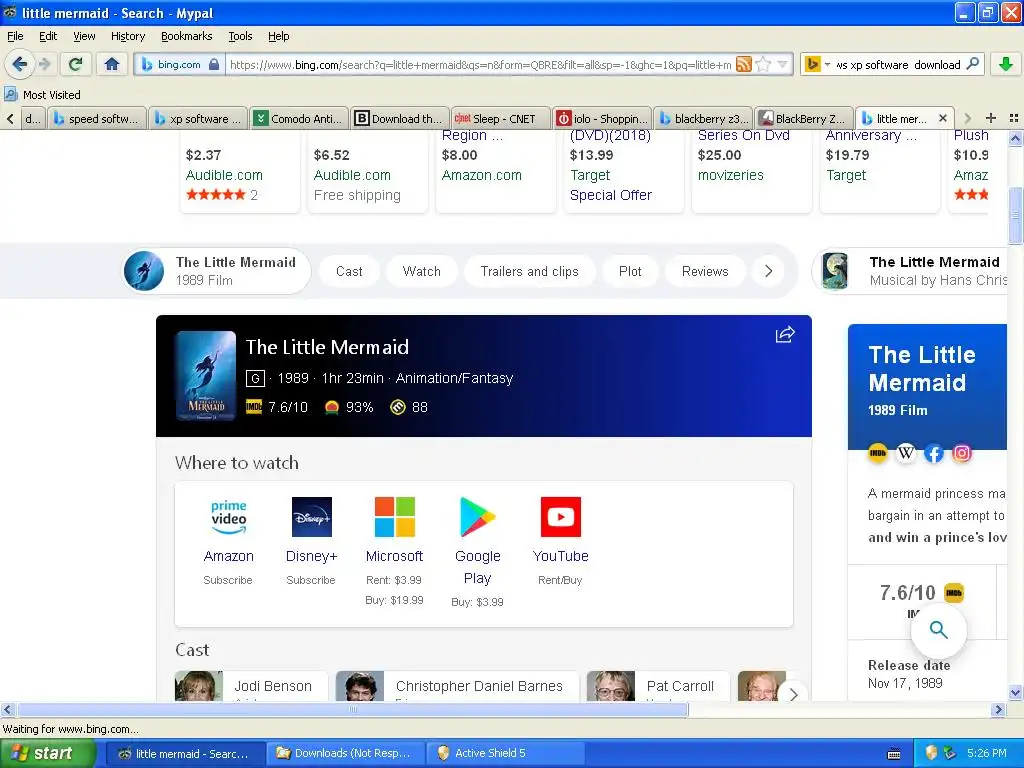The height and width of the screenshot is (768, 1024).
Task: Switch to the blackberry z3... tab
Action: [x=703, y=118]
